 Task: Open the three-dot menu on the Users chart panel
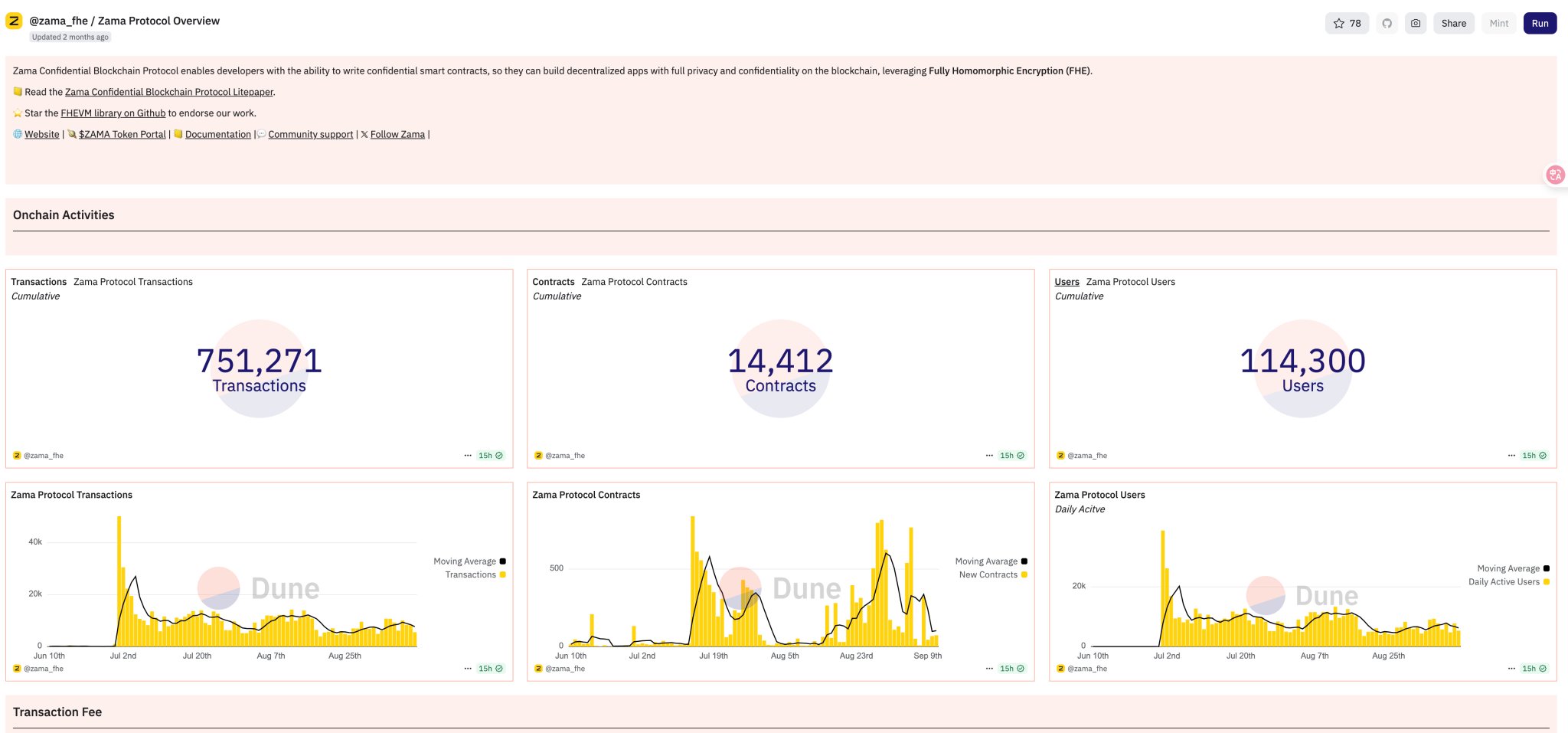1511,669
